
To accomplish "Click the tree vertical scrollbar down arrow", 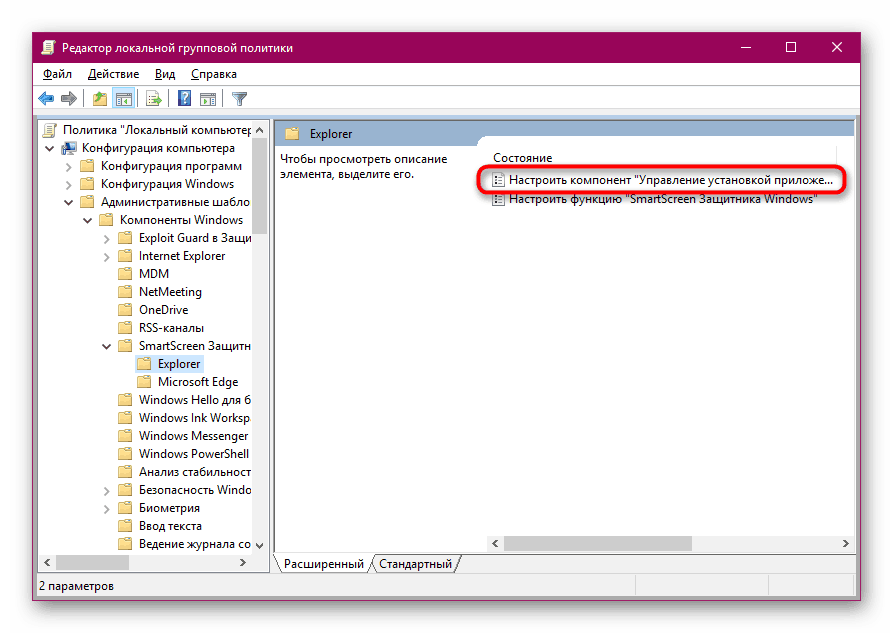I will point(260,545).
